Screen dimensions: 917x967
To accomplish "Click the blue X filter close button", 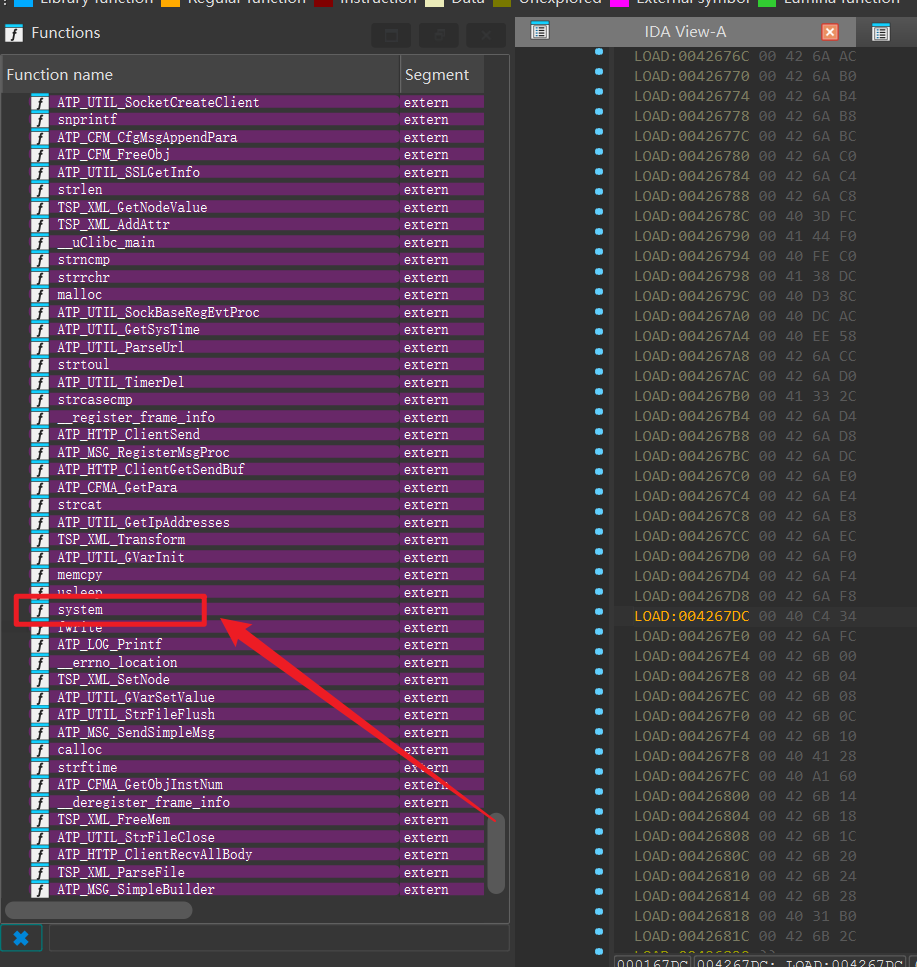I will point(21,938).
